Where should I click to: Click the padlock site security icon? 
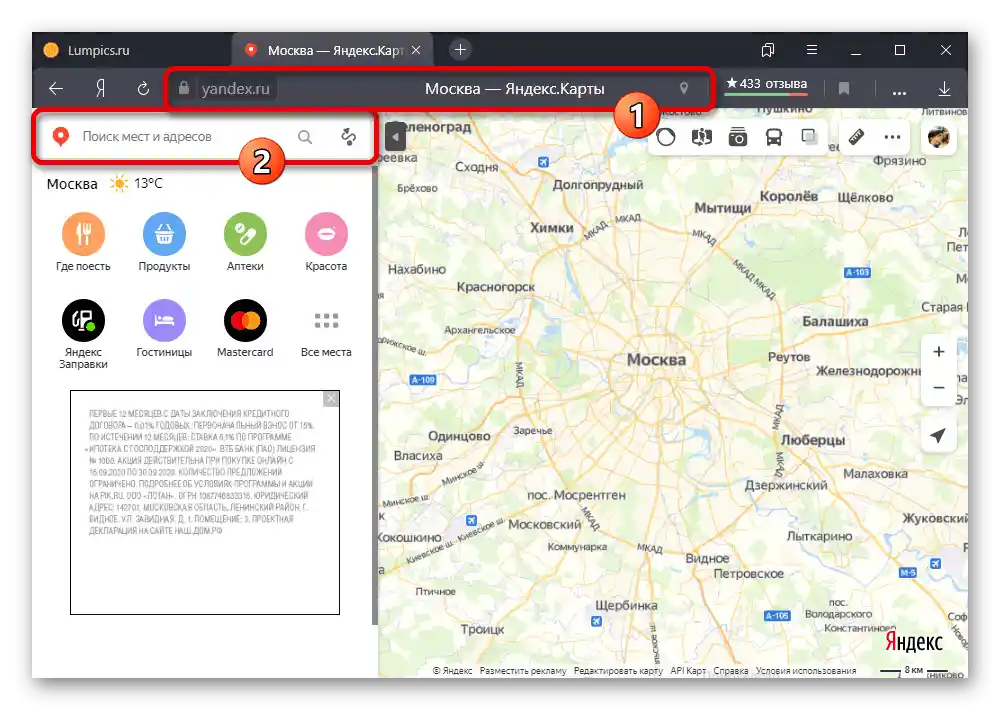pos(184,88)
